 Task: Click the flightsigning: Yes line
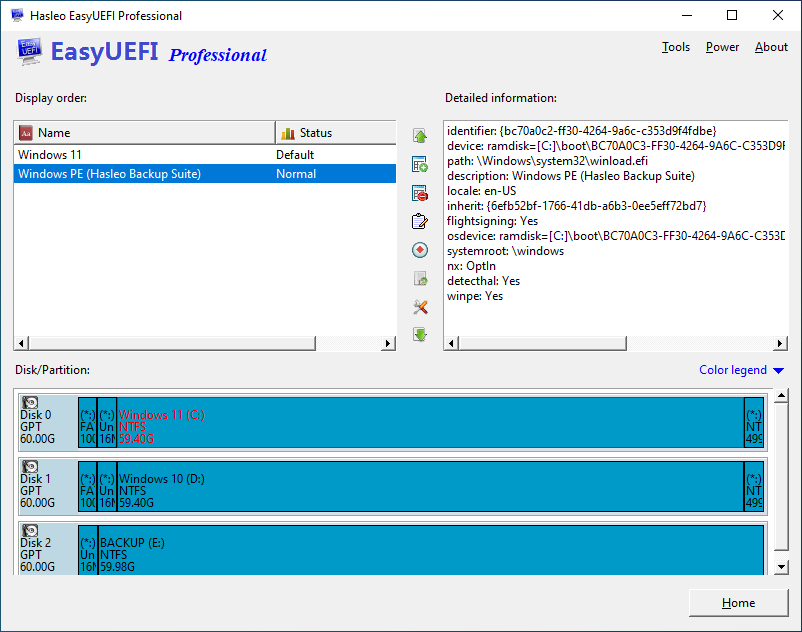click(492, 221)
